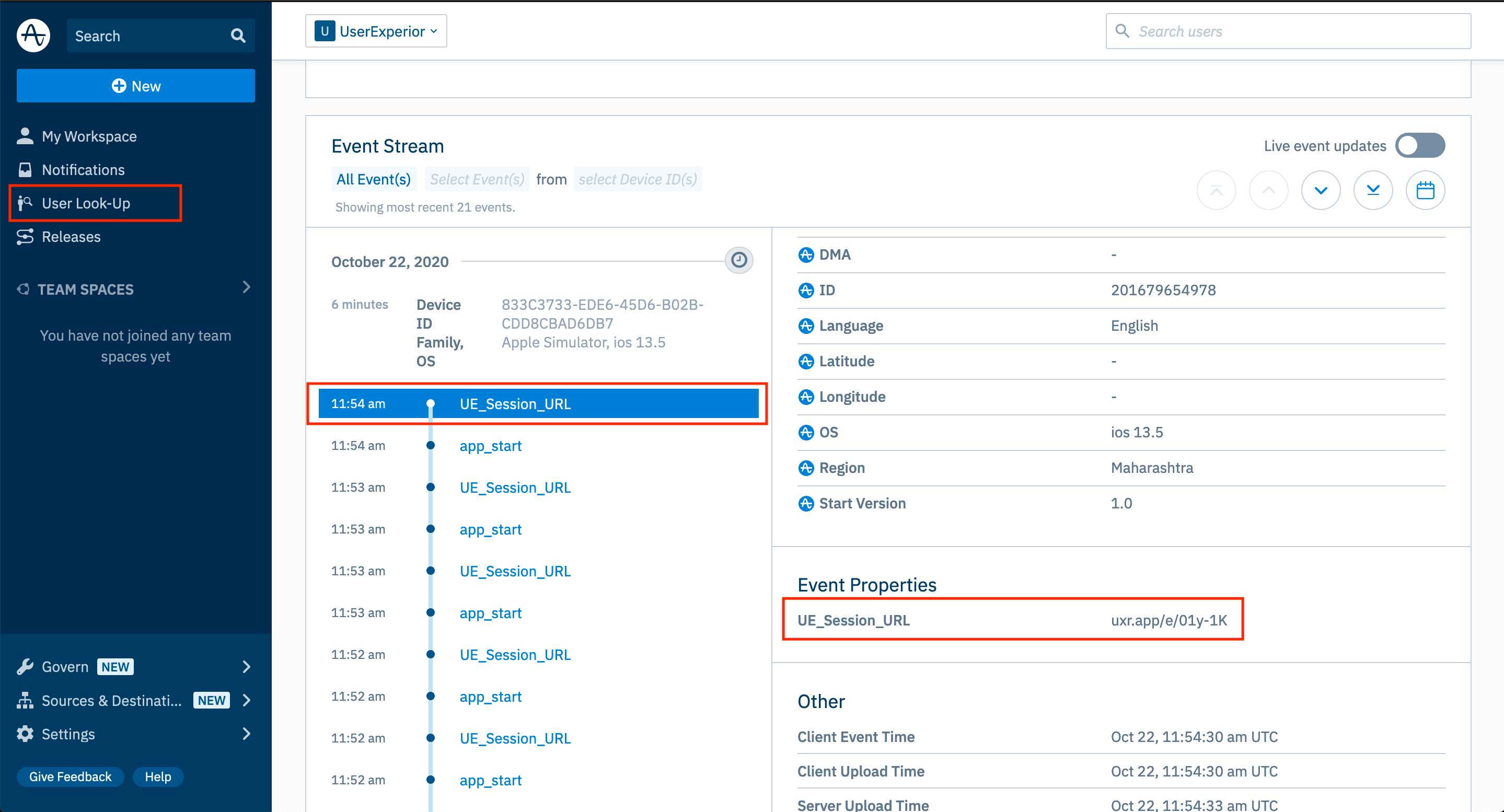Click the next event down-arrow icon
Viewport: 1504px width, 812px height.
[x=1321, y=190]
